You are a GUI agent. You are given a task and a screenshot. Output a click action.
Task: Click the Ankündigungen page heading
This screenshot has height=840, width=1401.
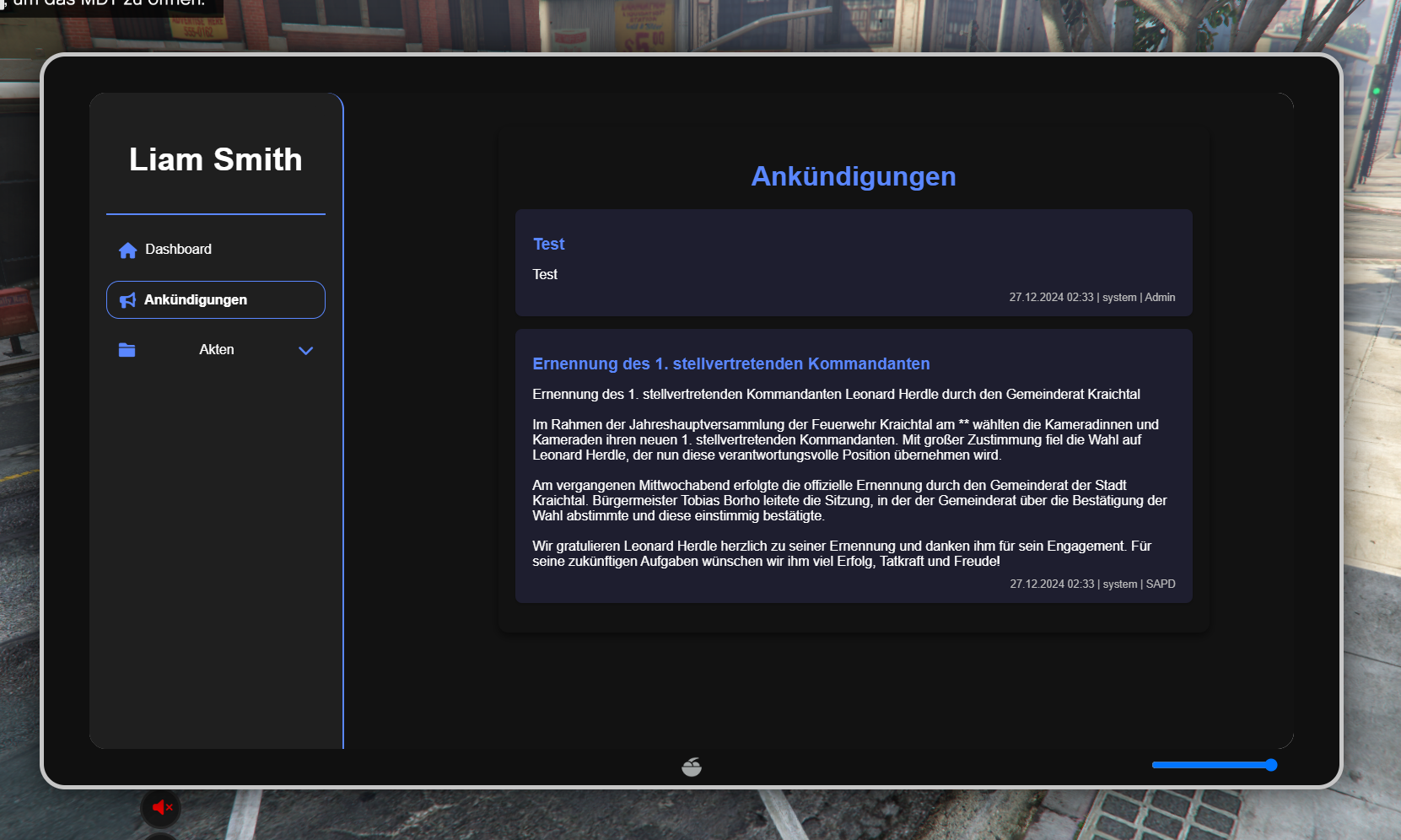click(x=854, y=176)
